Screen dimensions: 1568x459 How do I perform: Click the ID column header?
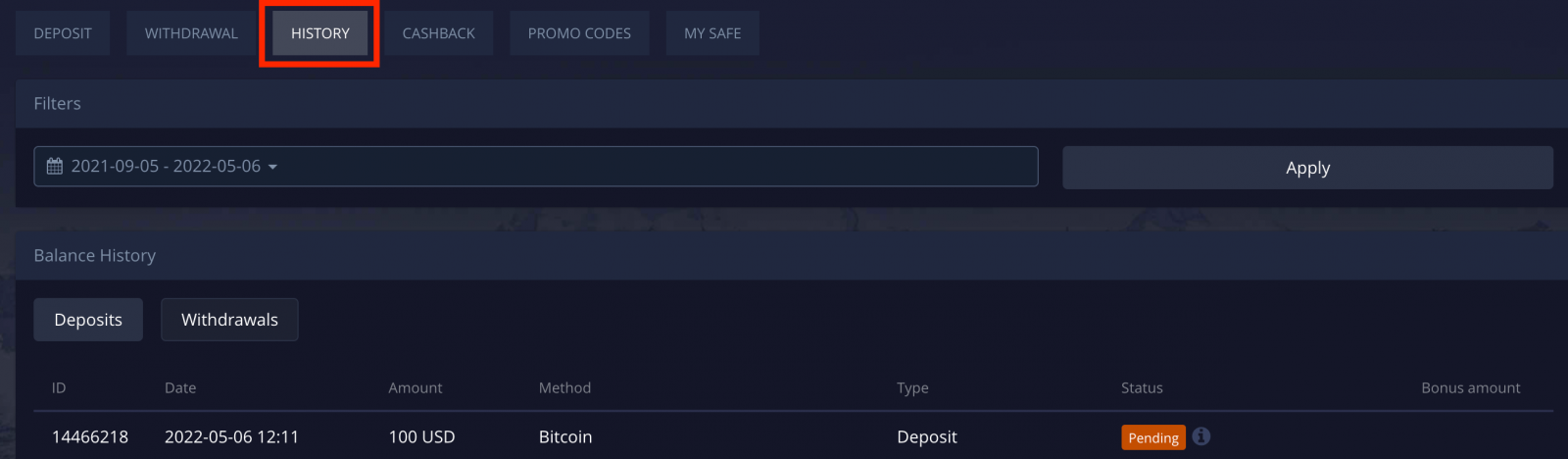(x=59, y=387)
